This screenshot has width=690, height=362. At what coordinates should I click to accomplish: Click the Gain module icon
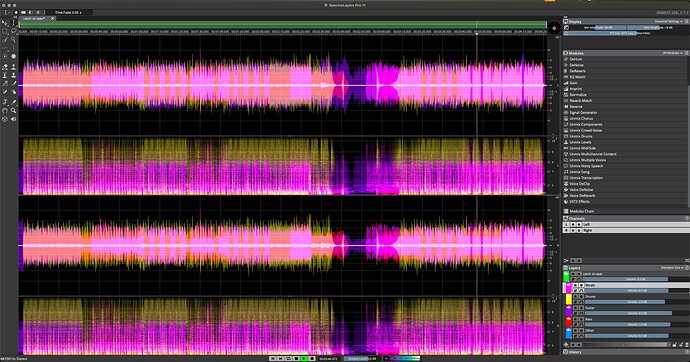tap(566, 83)
